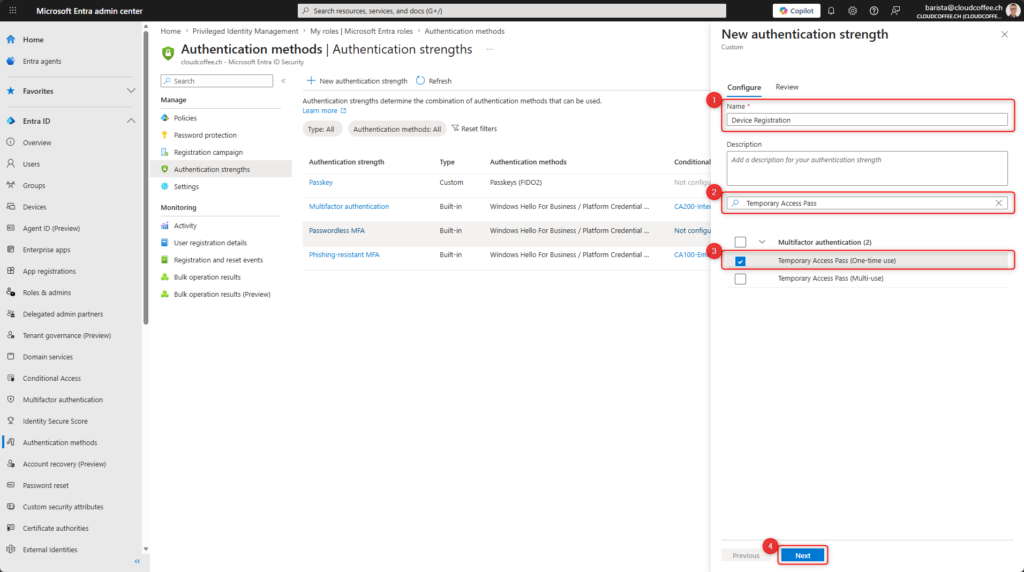Open Conditional Access in the sidebar

(52, 378)
